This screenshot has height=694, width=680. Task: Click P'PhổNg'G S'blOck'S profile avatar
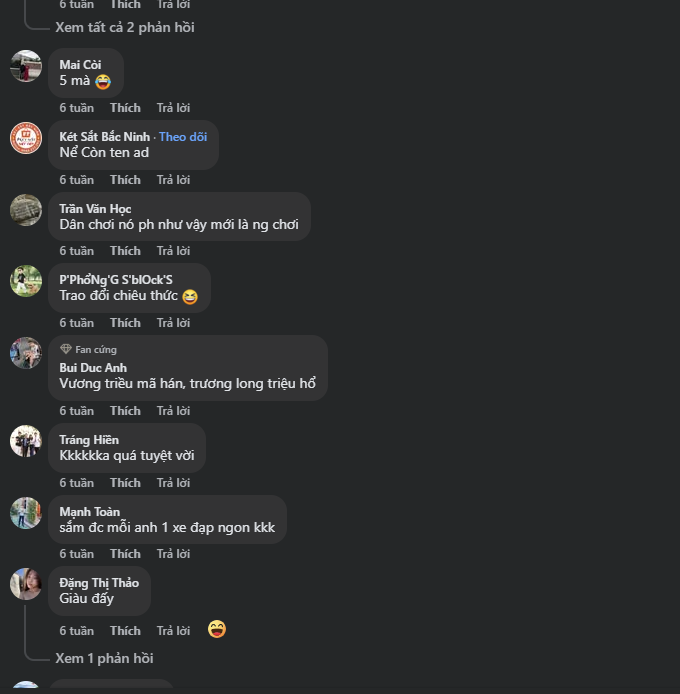26,281
